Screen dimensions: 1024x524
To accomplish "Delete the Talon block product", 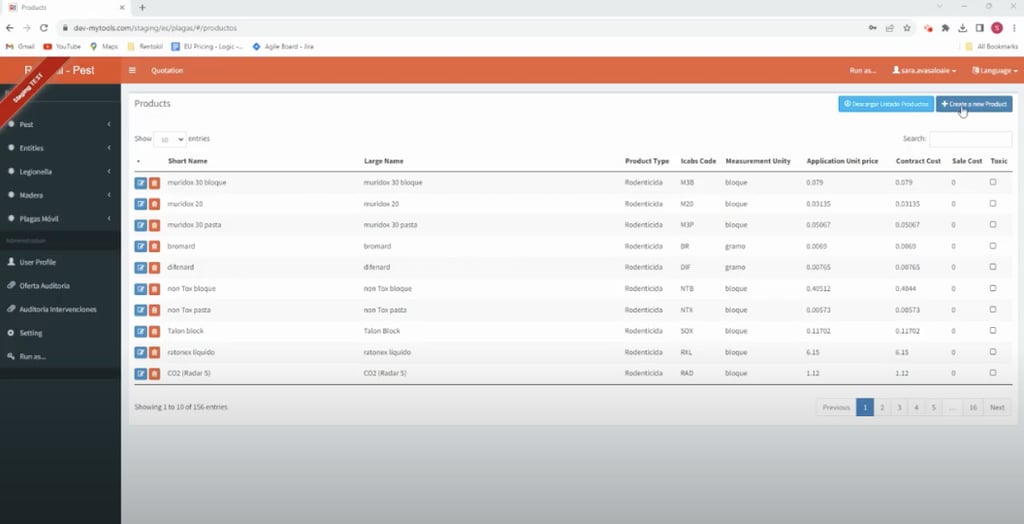I will click(154, 331).
